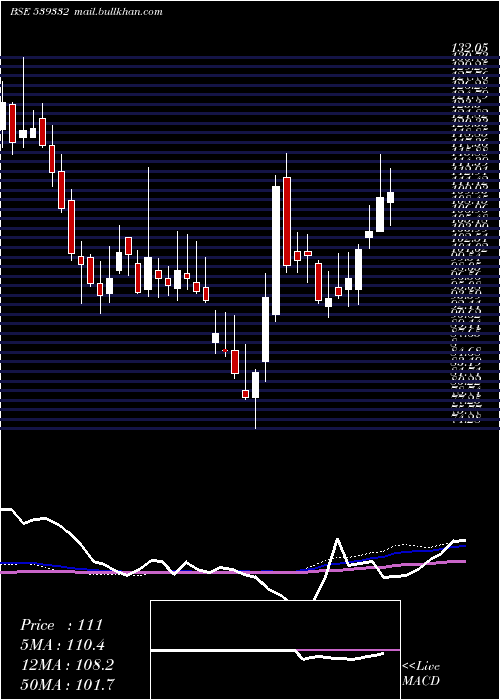Click the '12MA : 108.2' value

click(67, 665)
